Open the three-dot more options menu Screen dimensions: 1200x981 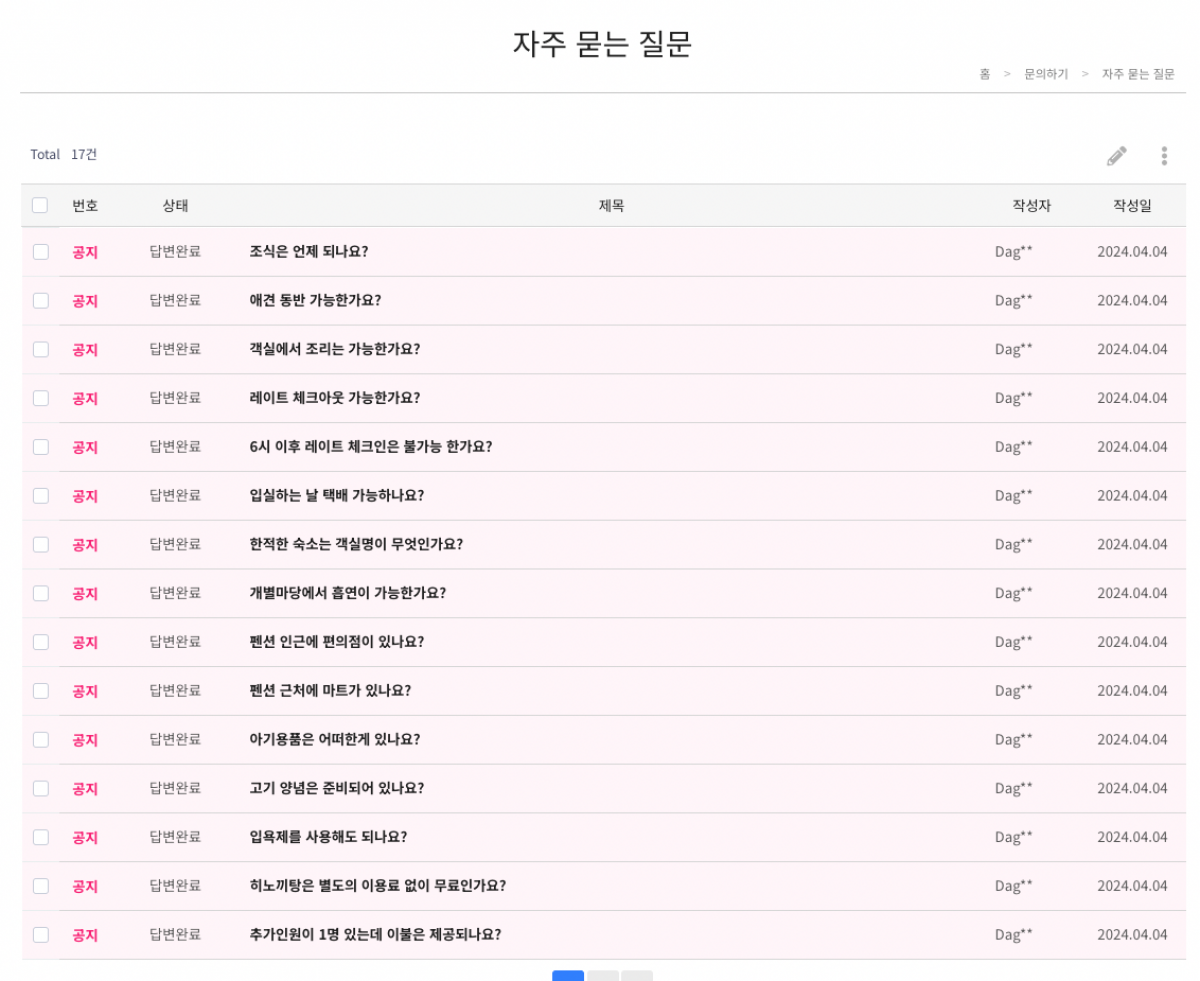(x=1164, y=156)
